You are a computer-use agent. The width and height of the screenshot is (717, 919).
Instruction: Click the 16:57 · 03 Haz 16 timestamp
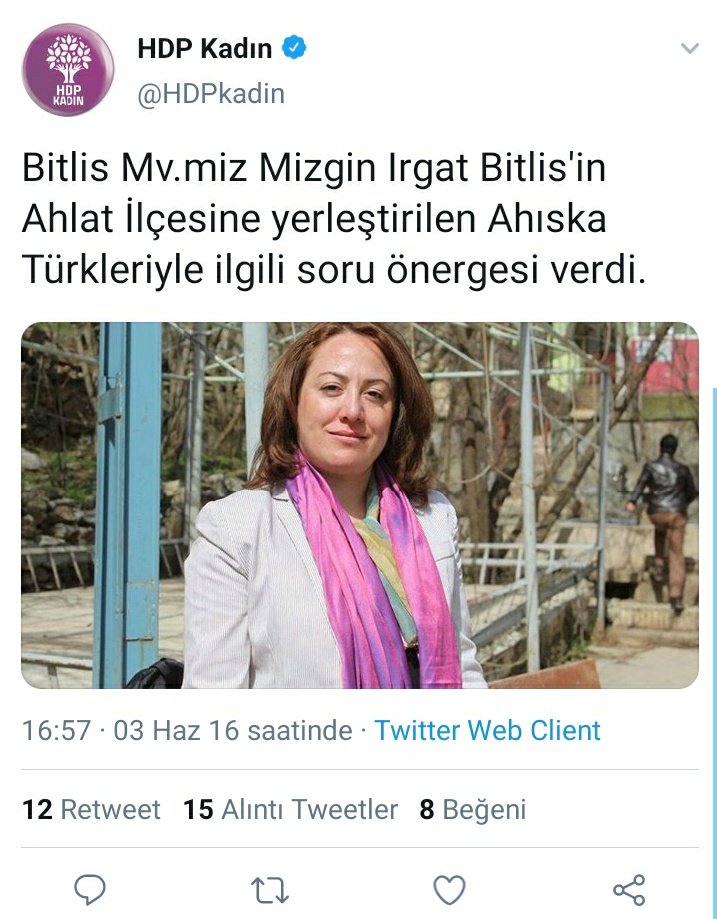(x=187, y=730)
